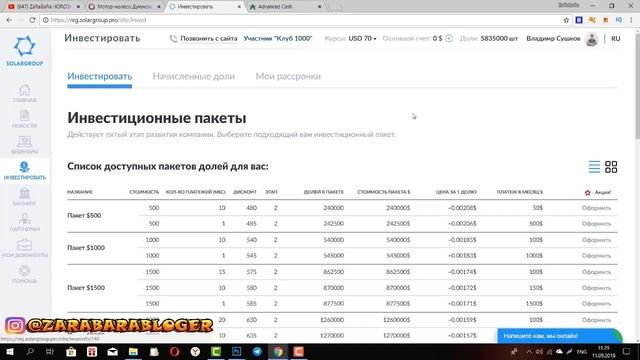Image resolution: width=640 pixels, height=360 pixels.
Task: Open the taskbar clock and date
Action: click(x=604, y=351)
